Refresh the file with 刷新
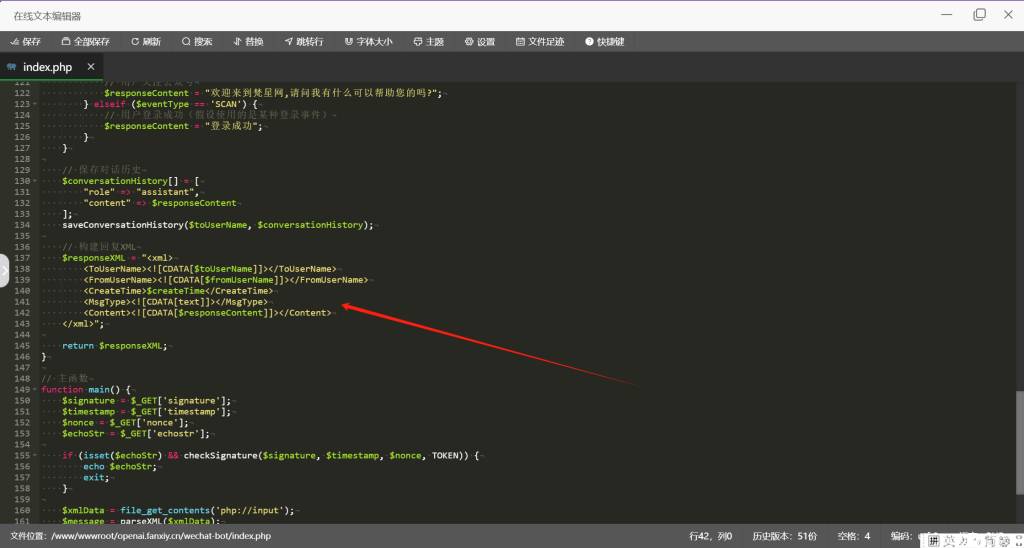 145,42
